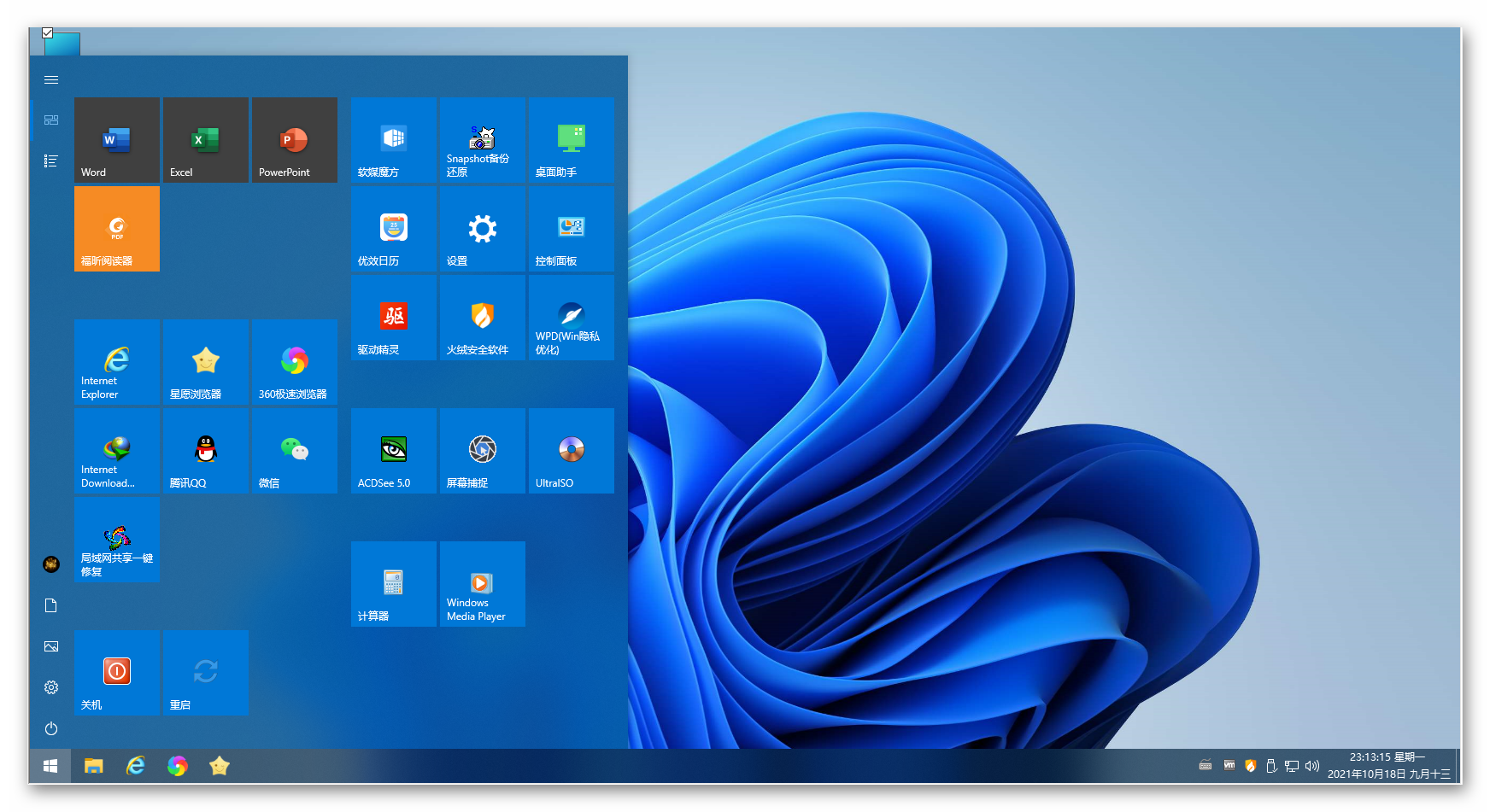Open Pictures from the Start sidebar
The width and height of the screenshot is (1490, 812).
pos(51,646)
